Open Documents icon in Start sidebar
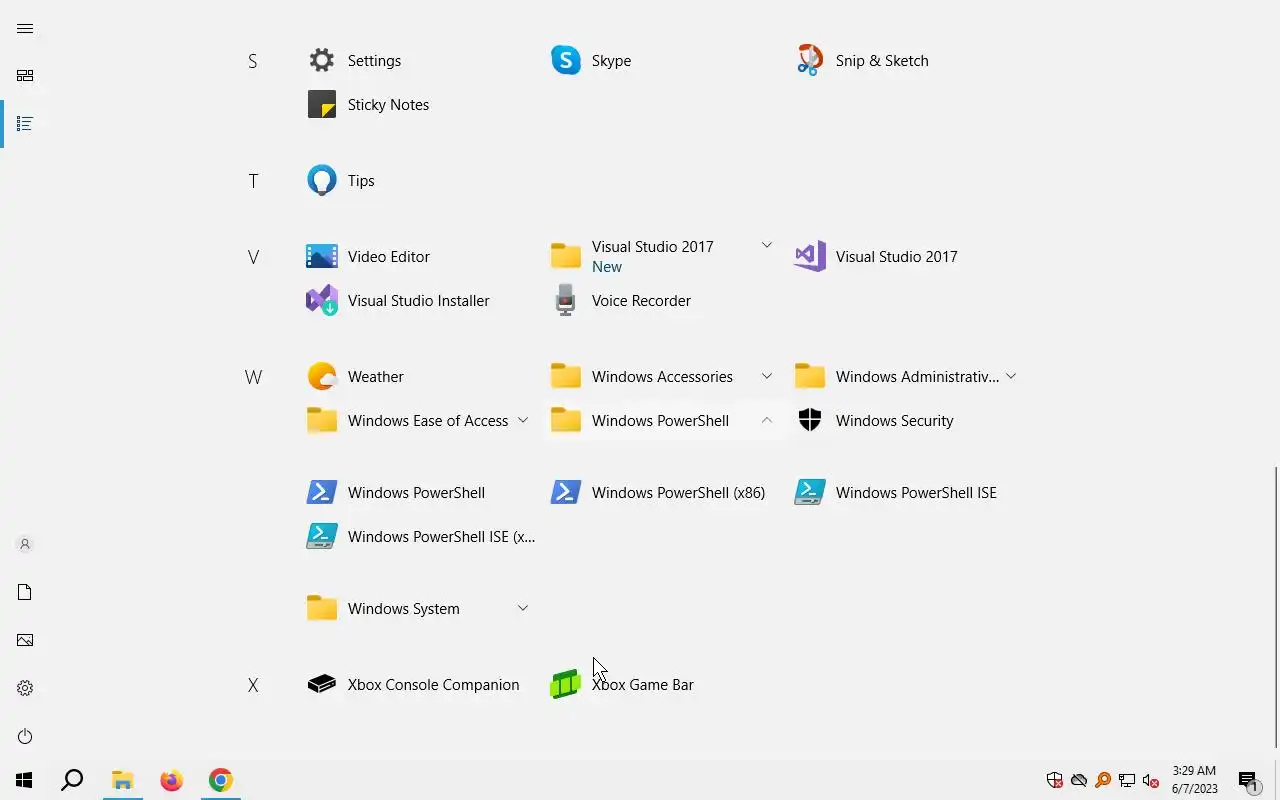The height and width of the screenshot is (800, 1280). pos(25,592)
